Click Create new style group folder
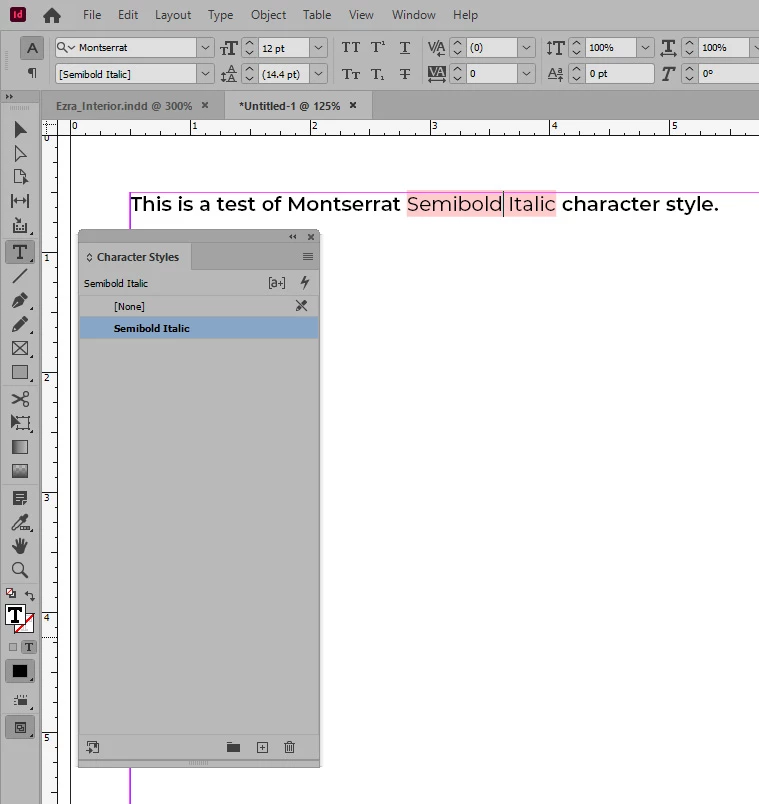The height and width of the screenshot is (804, 759). coord(233,747)
